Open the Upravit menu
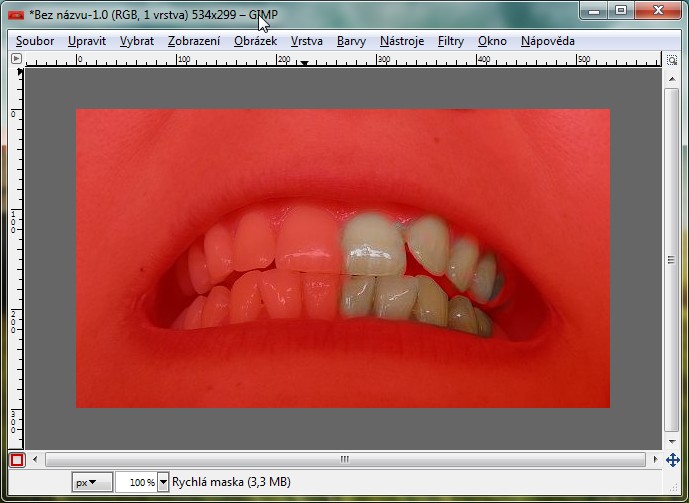Screen dimensions: 689x503 coord(87,41)
